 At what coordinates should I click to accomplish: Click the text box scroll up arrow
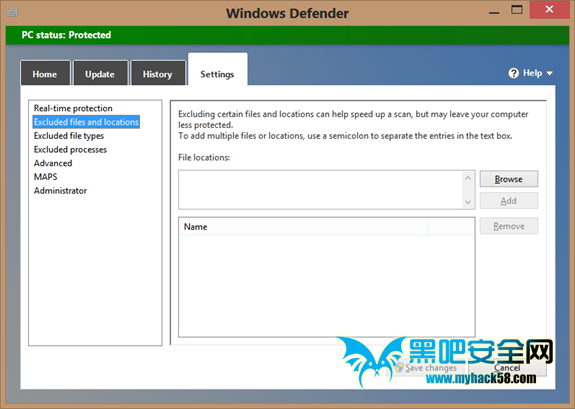point(468,178)
